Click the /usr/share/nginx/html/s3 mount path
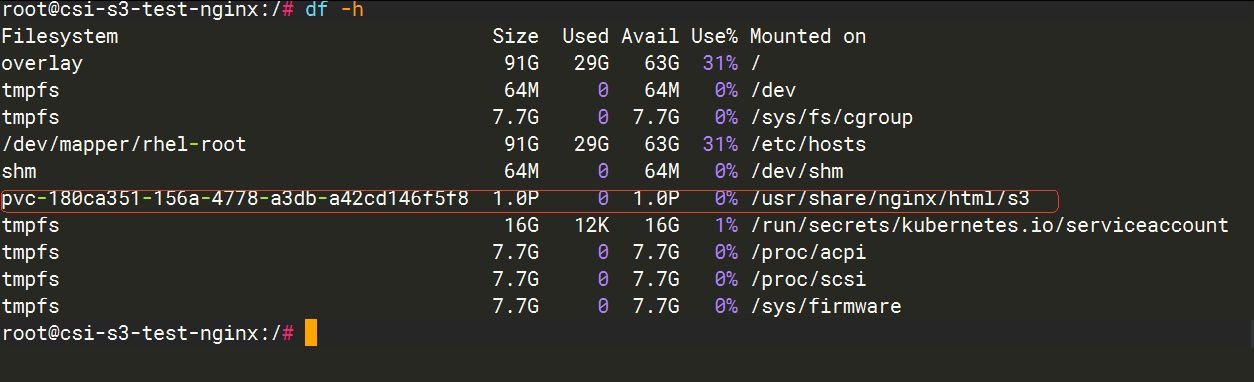The height and width of the screenshot is (382, 1254). tap(889, 198)
